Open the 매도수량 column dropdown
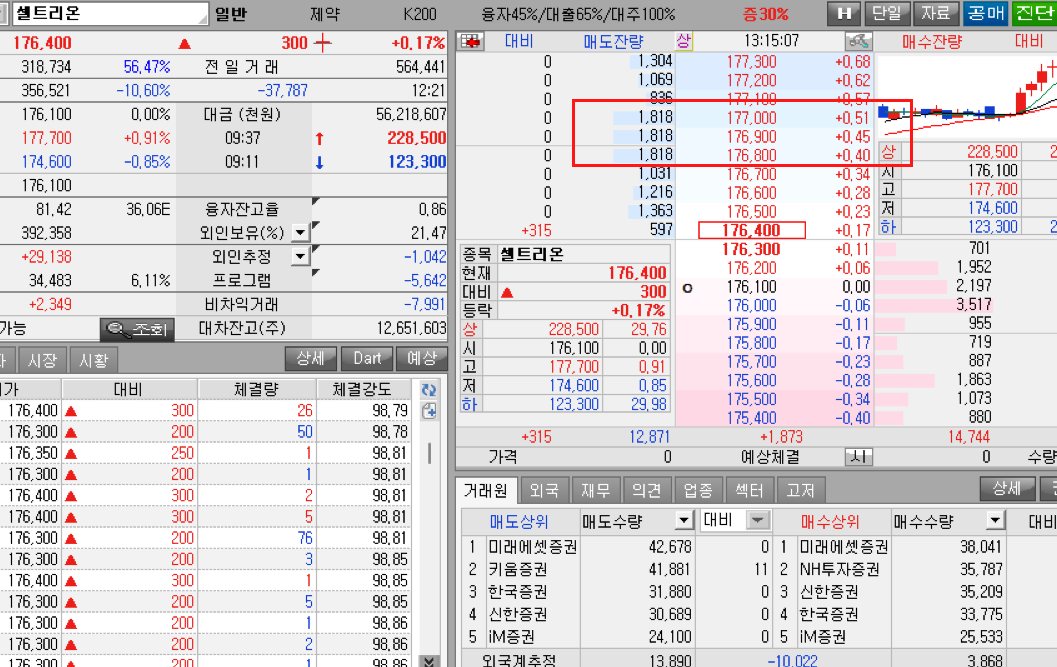The height and width of the screenshot is (667, 1057). [x=684, y=521]
